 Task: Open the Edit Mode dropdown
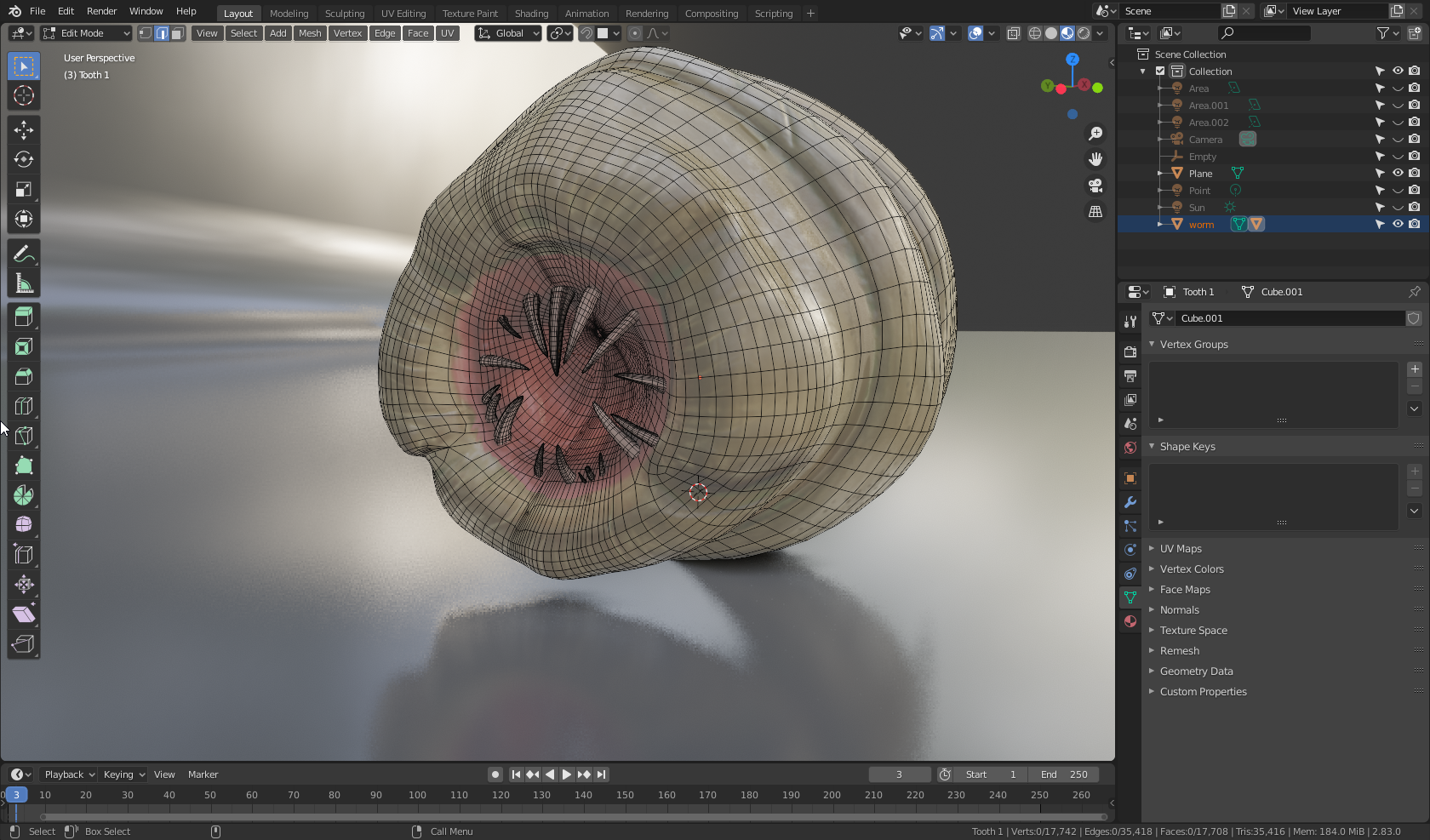[86, 33]
